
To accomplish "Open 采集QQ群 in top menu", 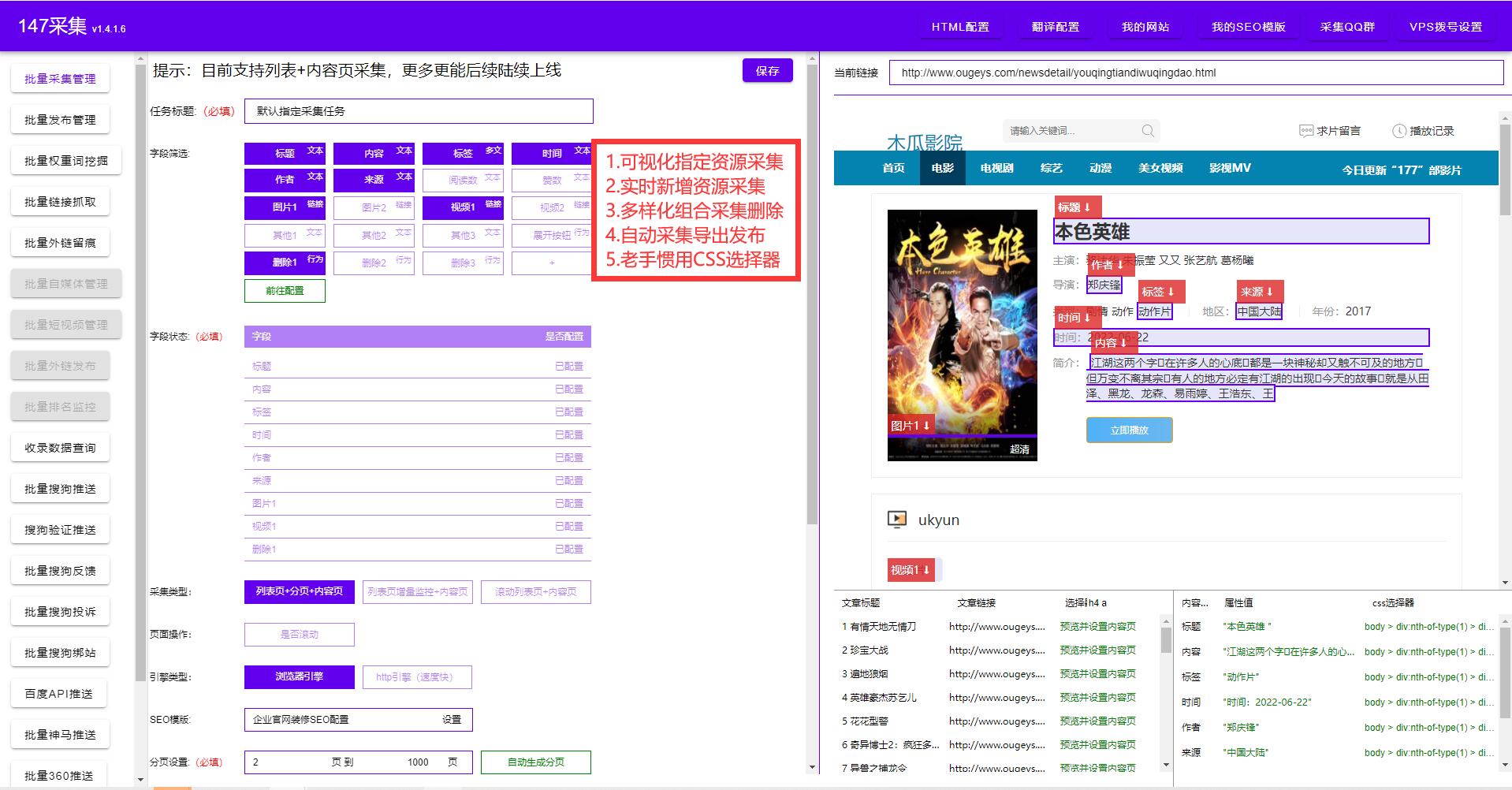I will pyautogui.click(x=1347, y=27).
